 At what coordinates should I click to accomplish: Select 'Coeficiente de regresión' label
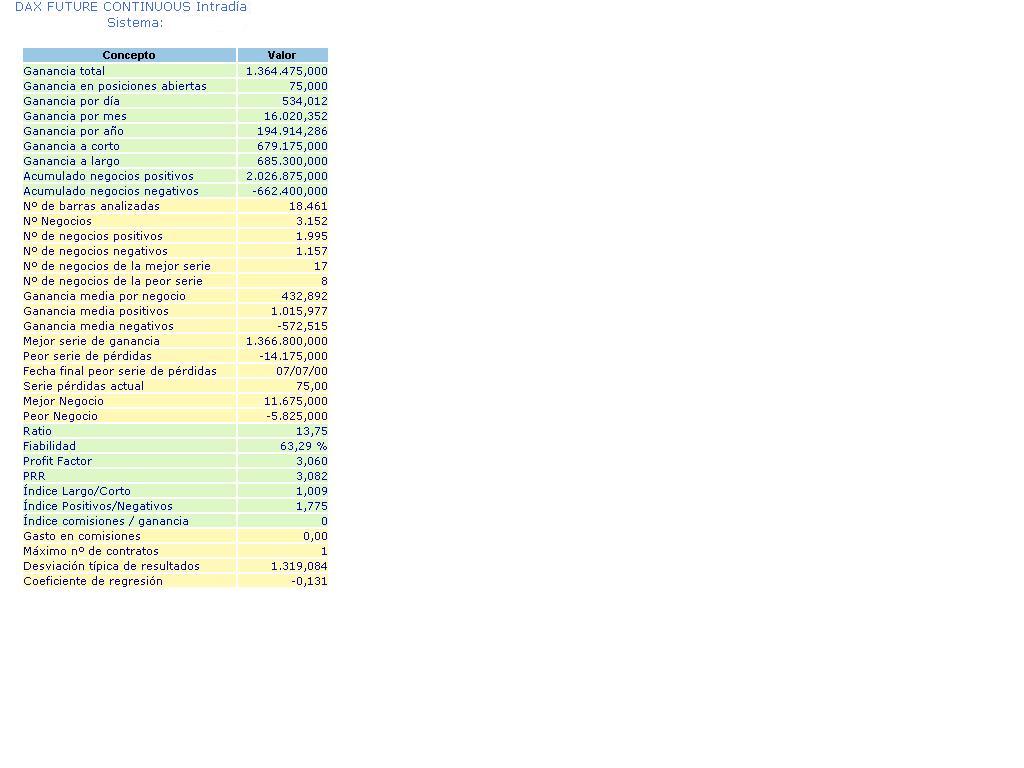click(93, 582)
